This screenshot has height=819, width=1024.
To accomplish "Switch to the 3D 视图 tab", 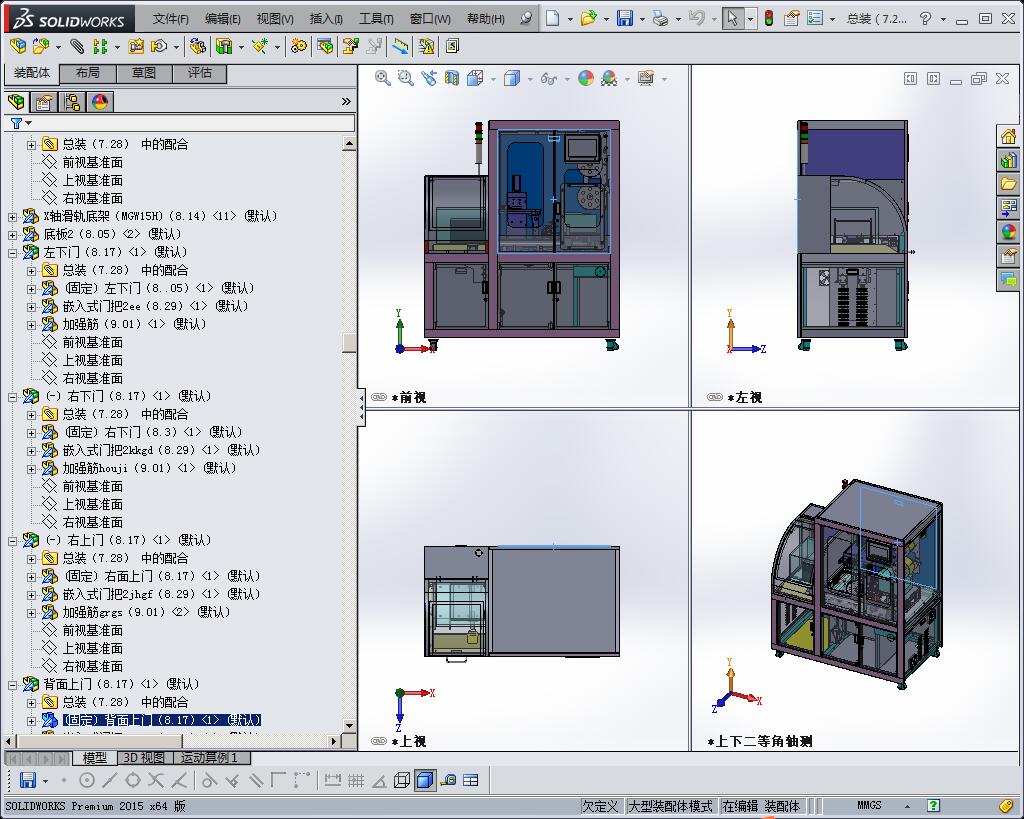I will coord(144,758).
